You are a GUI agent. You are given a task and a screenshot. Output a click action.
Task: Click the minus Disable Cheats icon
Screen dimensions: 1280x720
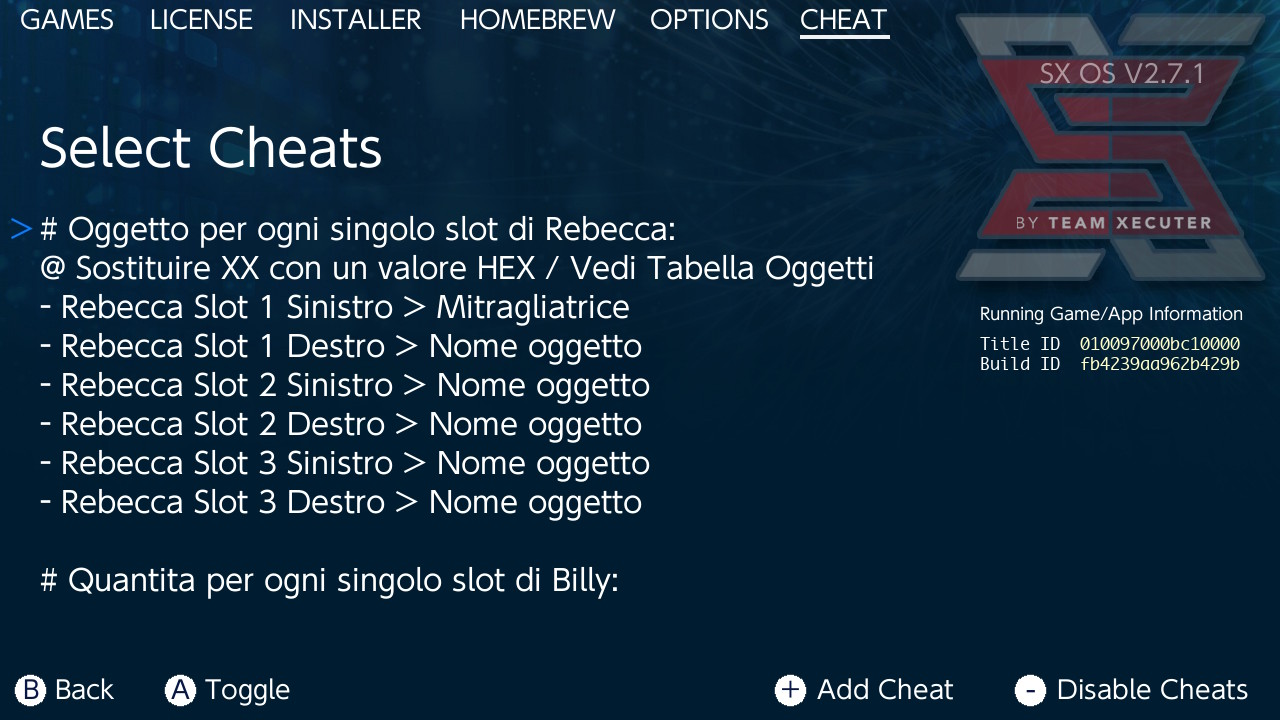[x=1030, y=690]
